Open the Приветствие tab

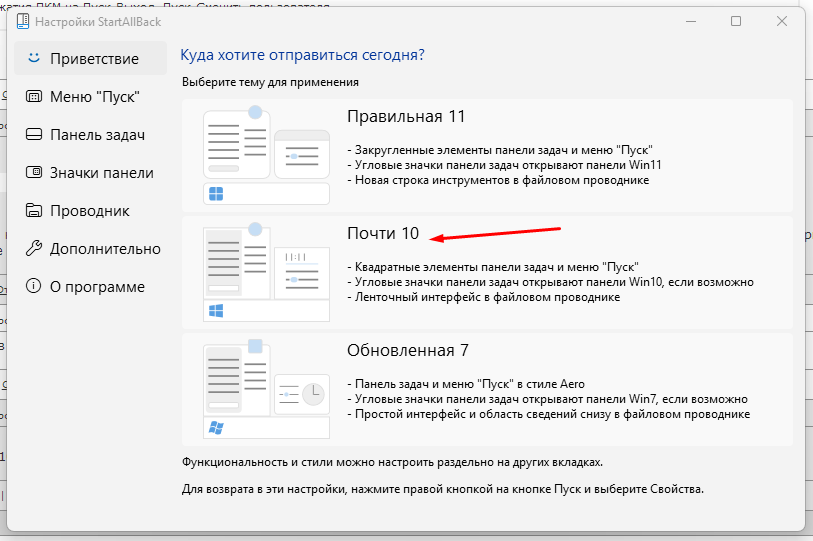(x=90, y=59)
